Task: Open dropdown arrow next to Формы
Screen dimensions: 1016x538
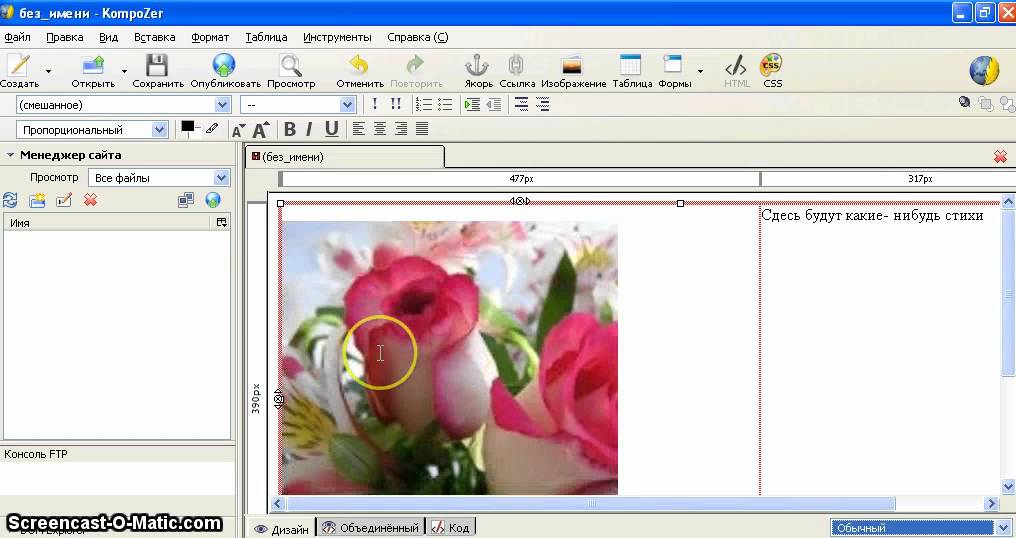Action: pyautogui.click(x=700, y=71)
